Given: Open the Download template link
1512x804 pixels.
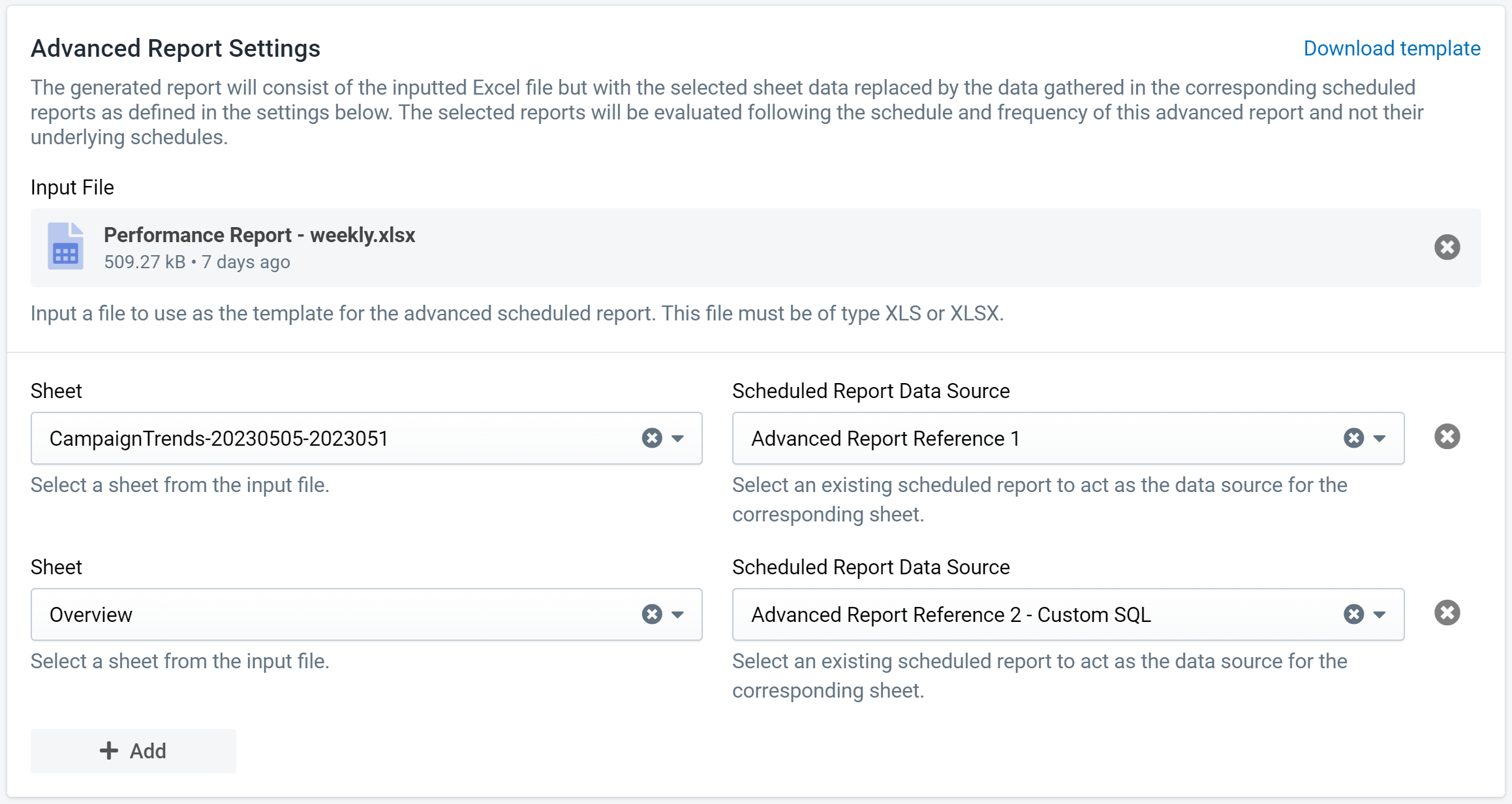Looking at the screenshot, I should coord(1391,48).
